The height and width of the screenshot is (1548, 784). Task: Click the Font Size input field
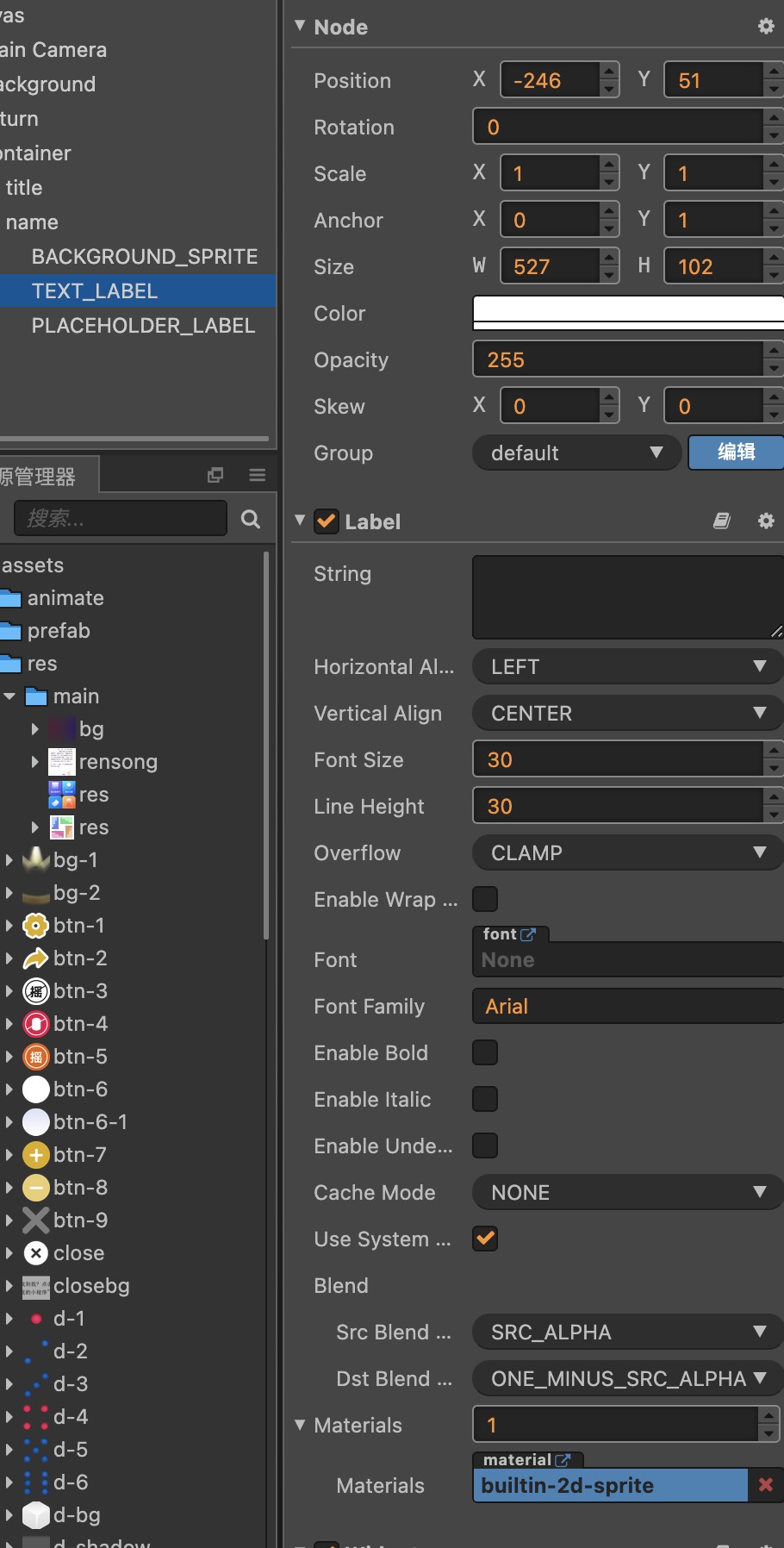click(x=617, y=759)
